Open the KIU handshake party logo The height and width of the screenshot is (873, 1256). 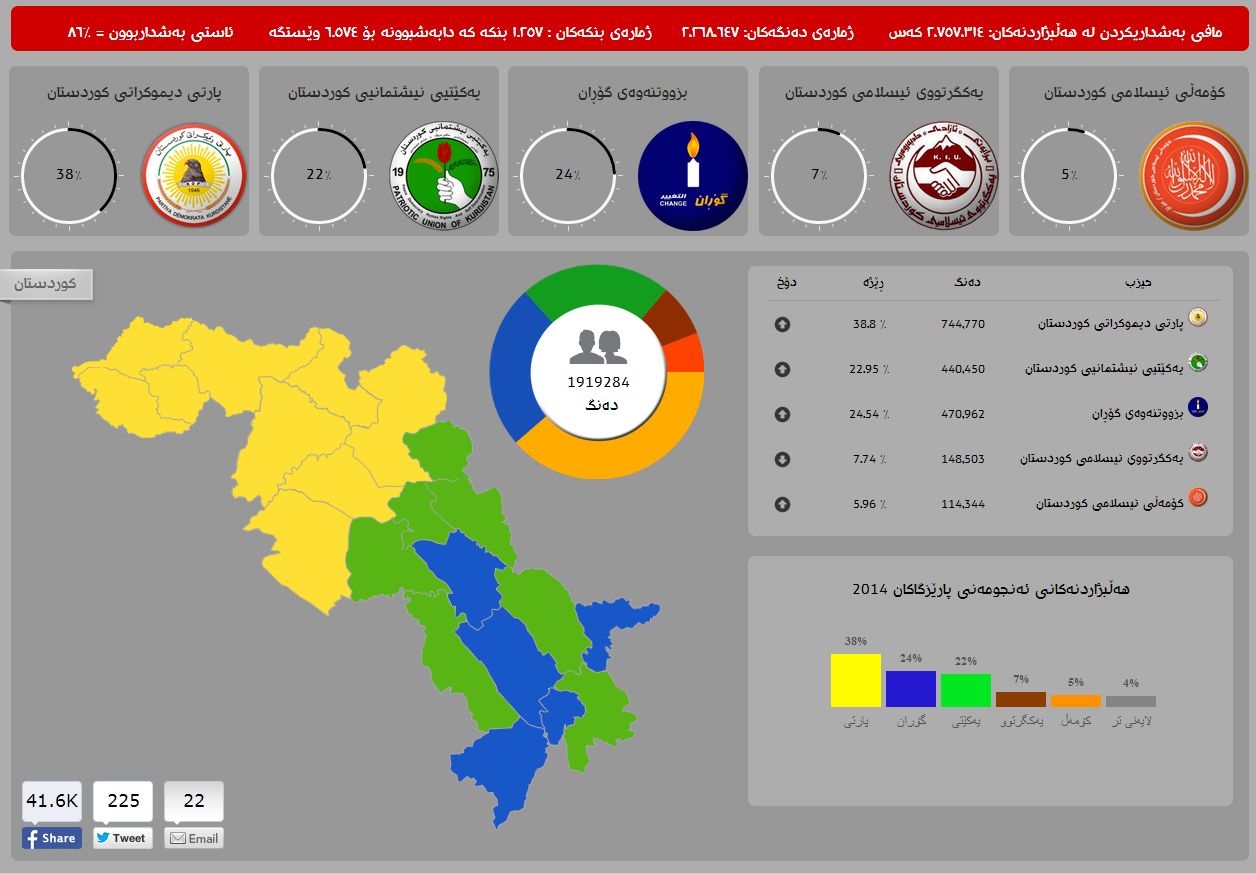[943, 176]
